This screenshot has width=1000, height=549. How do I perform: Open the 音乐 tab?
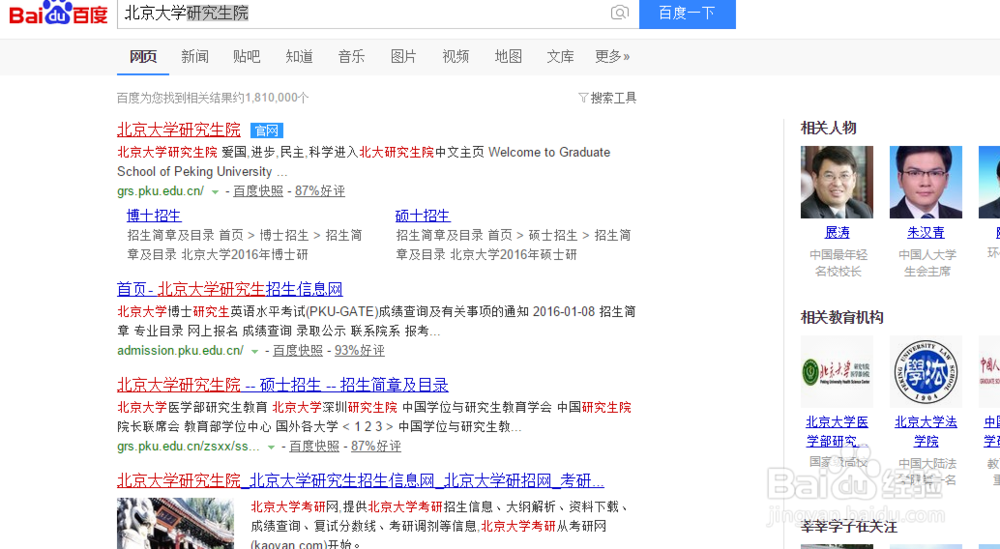351,57
